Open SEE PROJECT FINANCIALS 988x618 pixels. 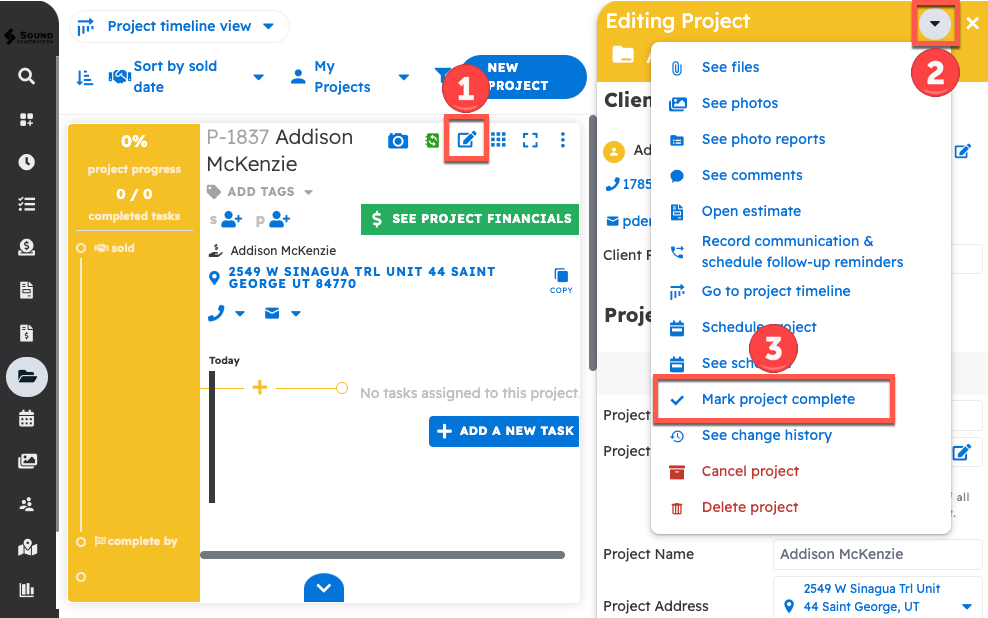click(469, 219)
